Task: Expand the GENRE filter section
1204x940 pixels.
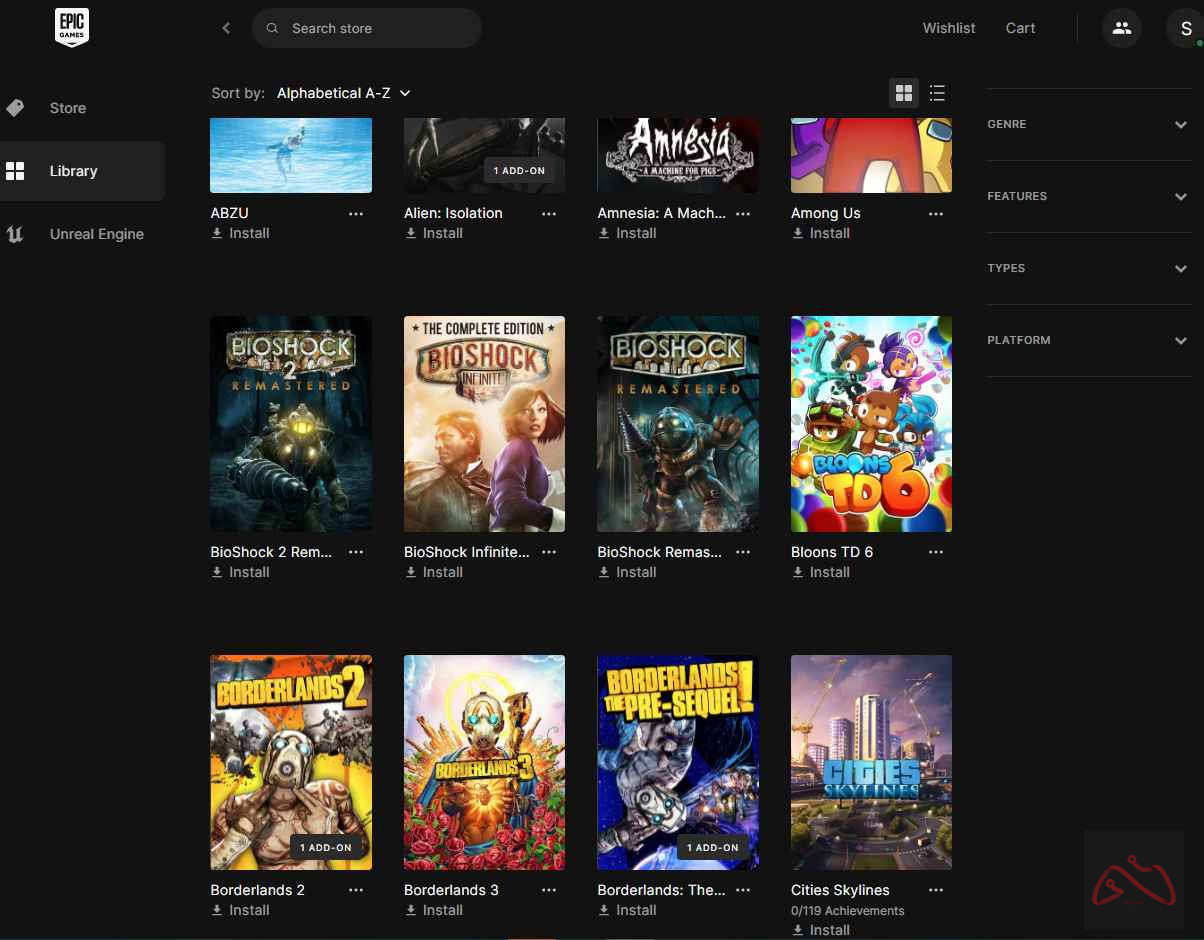Action: [1089, 124]
